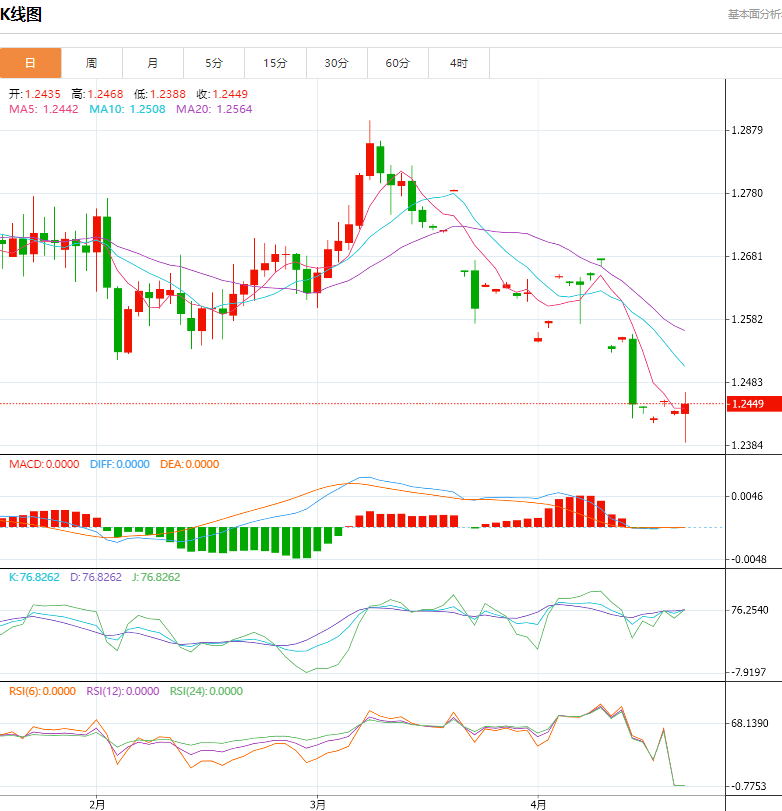Click the RSI(24) indicator label

[x=206, y=691]
